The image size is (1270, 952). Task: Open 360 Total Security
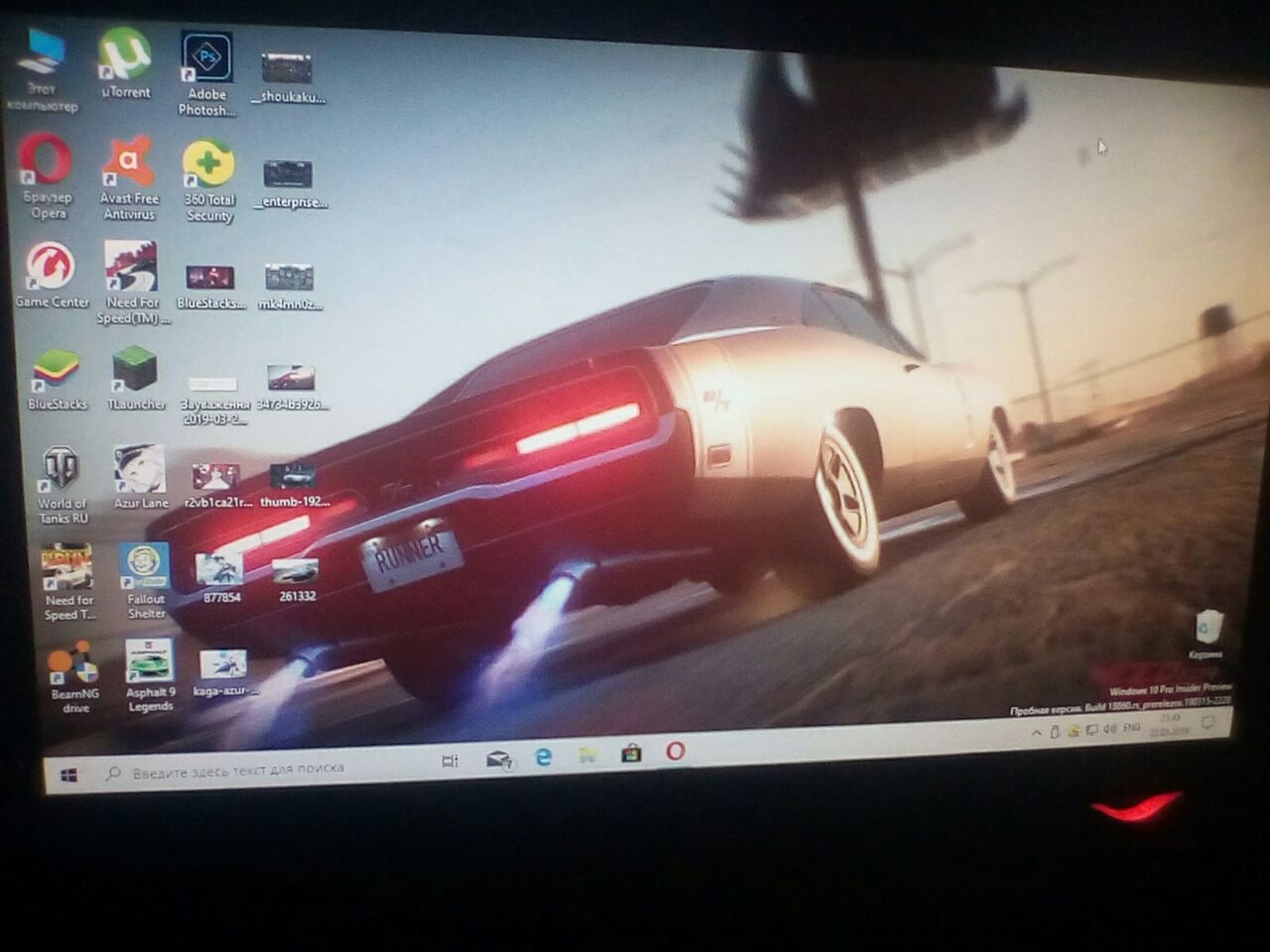pyautogui.click(x=208, y=181)
